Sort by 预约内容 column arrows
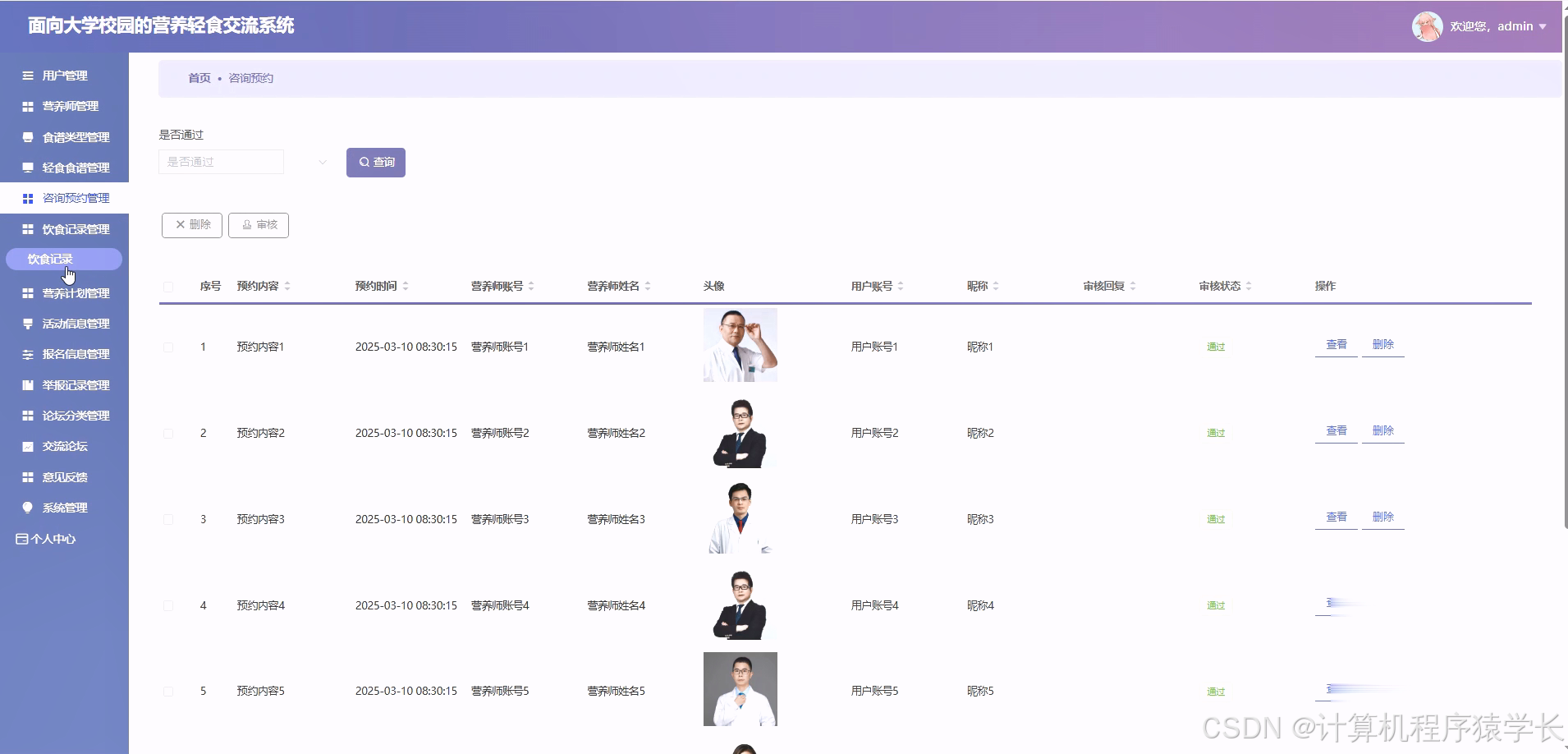This screenshot has width=1568, height=754. click(x=287, y=286)
